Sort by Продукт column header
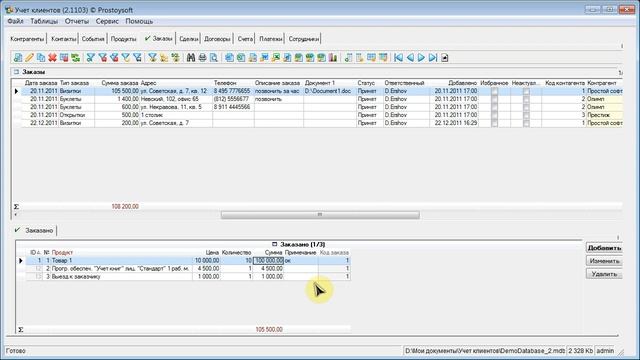 click(62, 253)
